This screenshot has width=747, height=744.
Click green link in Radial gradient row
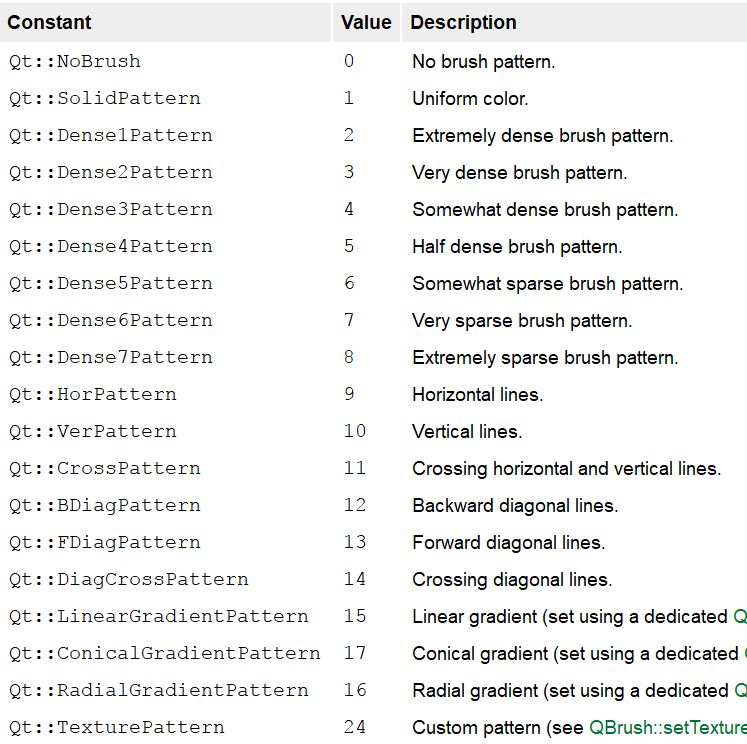pos(740,690)
